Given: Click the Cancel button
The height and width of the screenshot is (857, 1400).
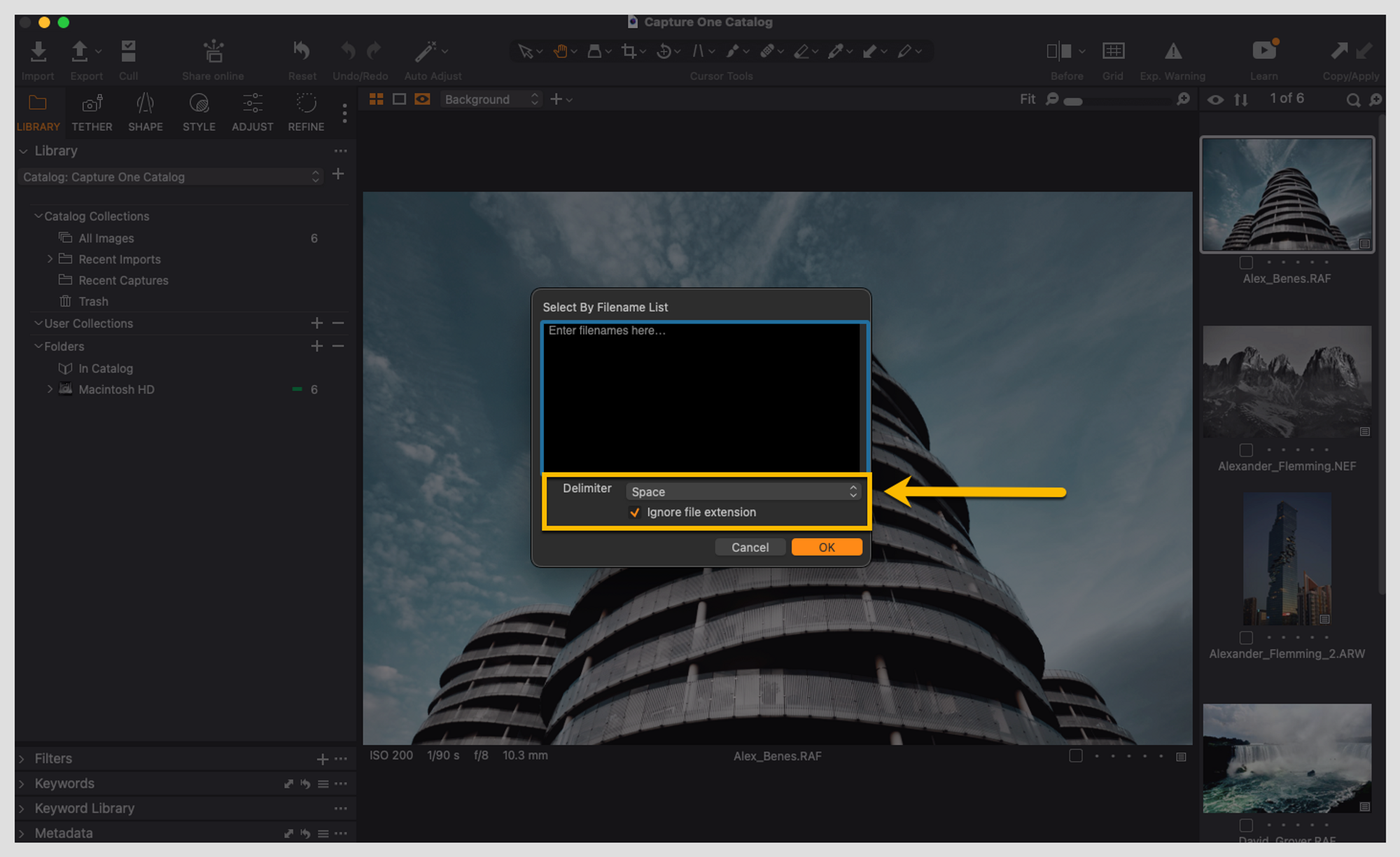Looking at the screenshot, I should 750,548.
